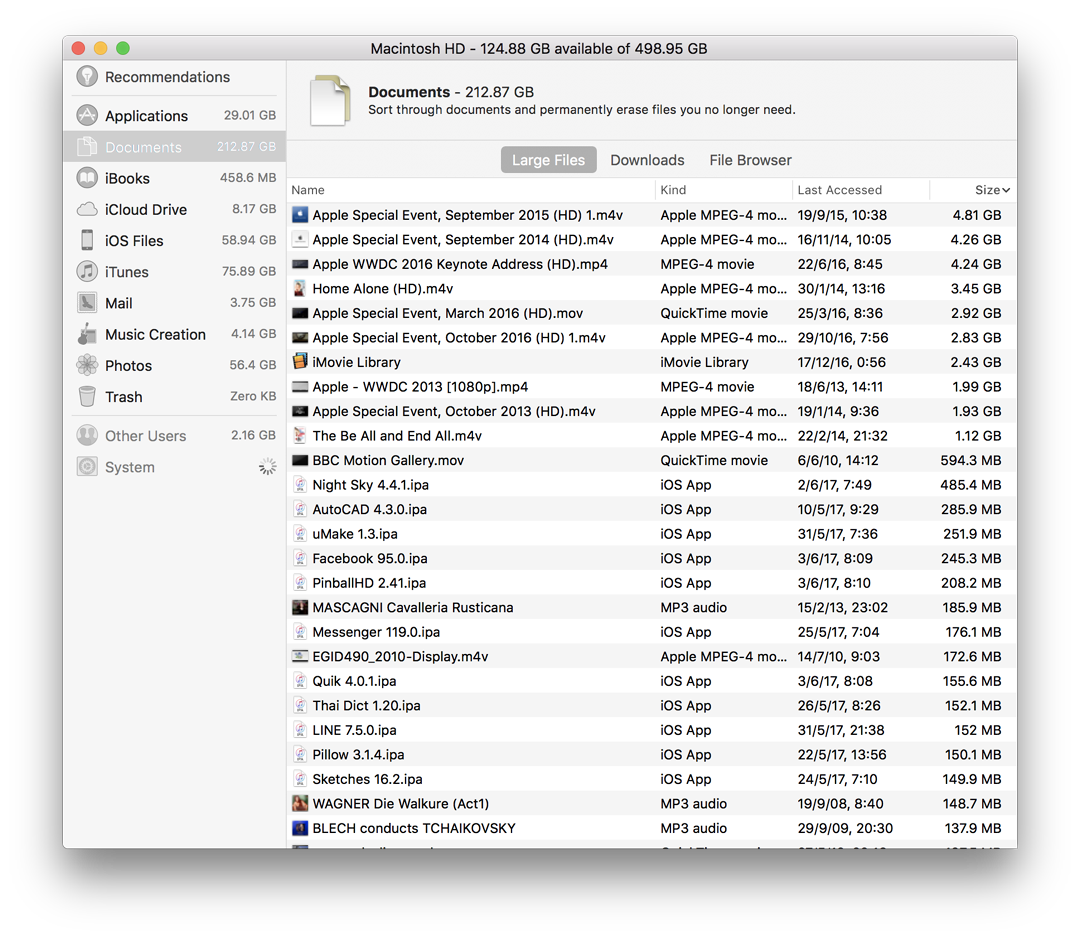Screen dimensions: 1080x938
Task: Click the Trash bin icon
Action: pos(87,397)
